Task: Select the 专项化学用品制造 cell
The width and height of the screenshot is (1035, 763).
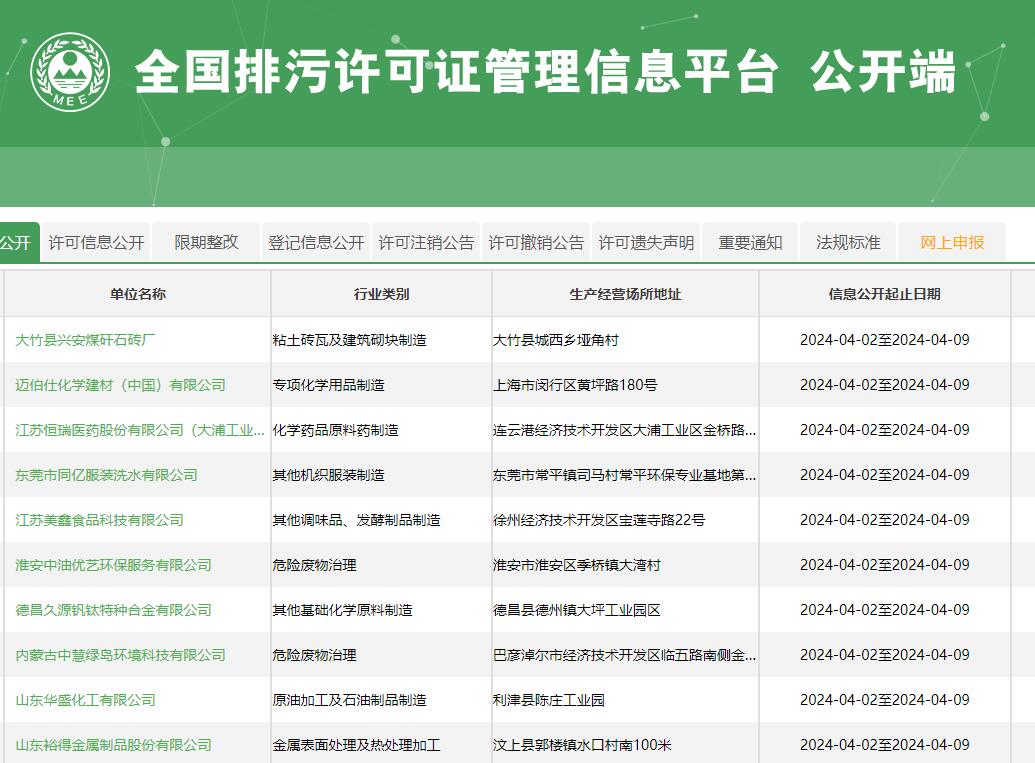Action: (x=328, y=385)
